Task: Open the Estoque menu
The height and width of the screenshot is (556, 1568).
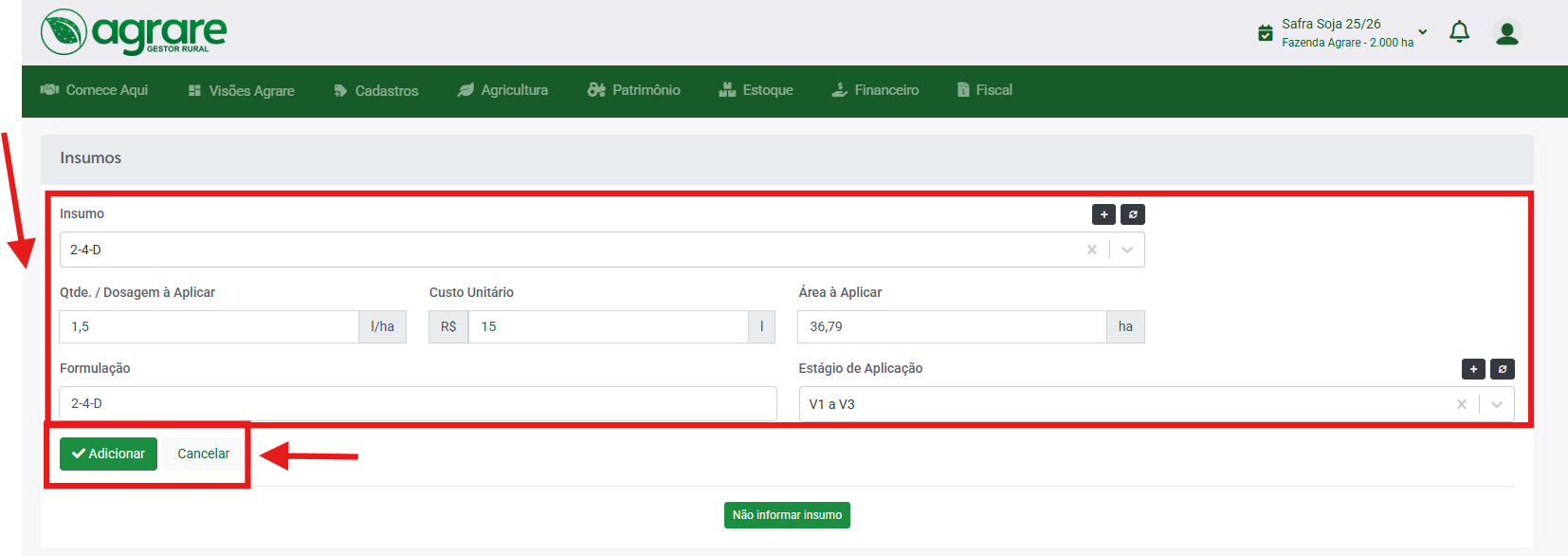Action: pos(756,90)
